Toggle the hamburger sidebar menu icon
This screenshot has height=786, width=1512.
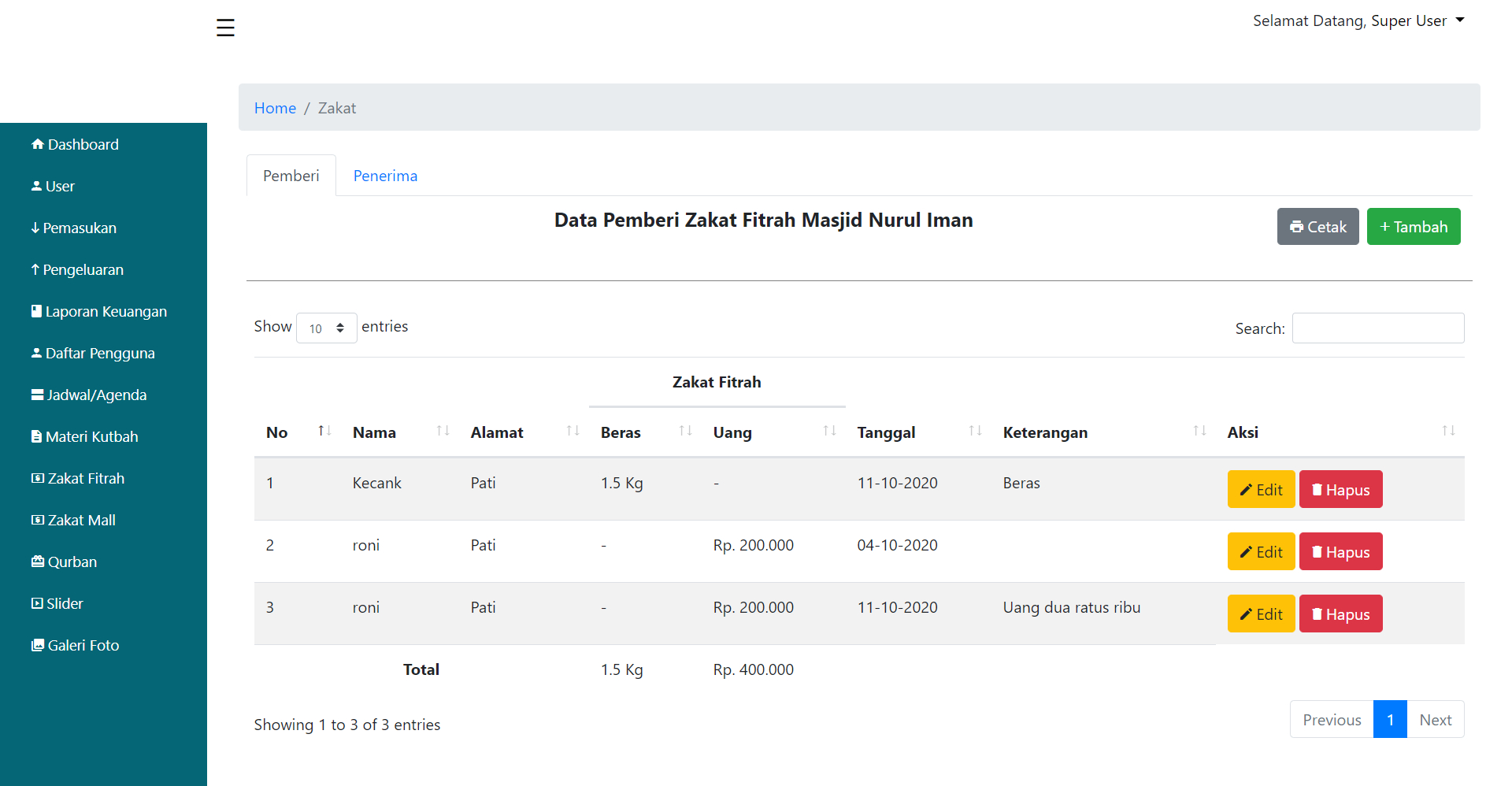point(225,28)
